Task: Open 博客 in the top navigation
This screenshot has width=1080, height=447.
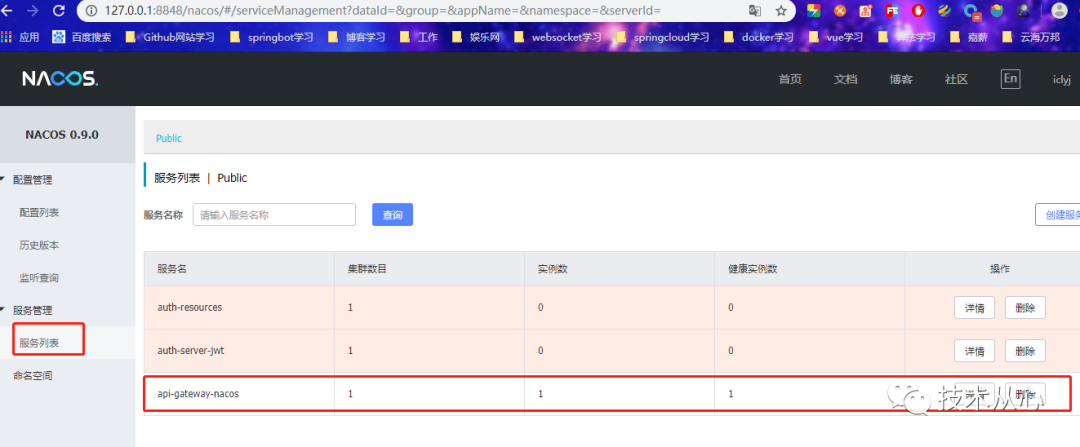Action: [x=901, y=79]
